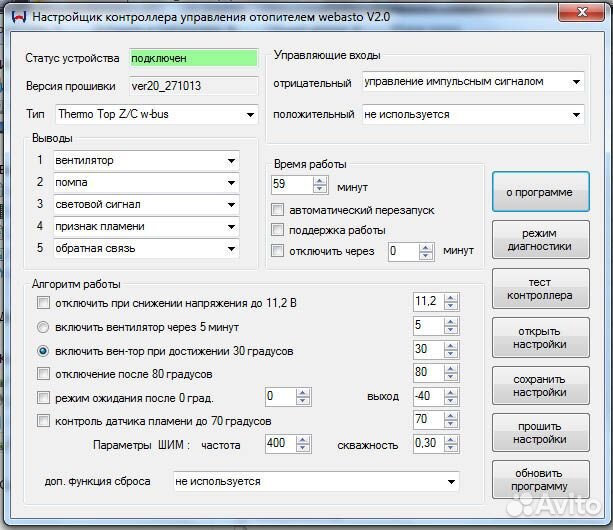Image resolution: width=613 pixels, height=530 pixels.
Task: Click the device status 'подключен' field
Action: [x=194, y=58]
